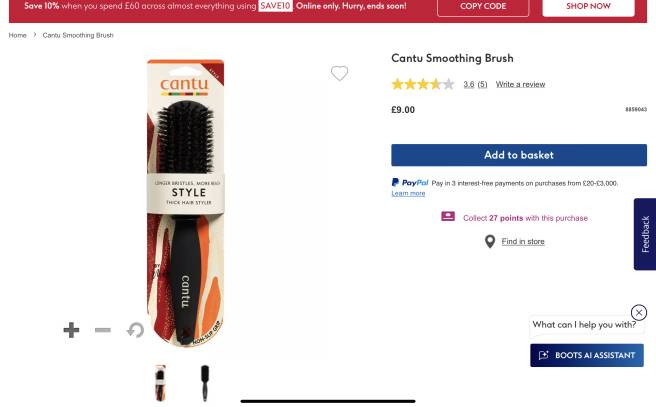Click the Advantage card points icon
Image resolution: width=656 pixels, height=407 pixels.
(x=448, y=217)
